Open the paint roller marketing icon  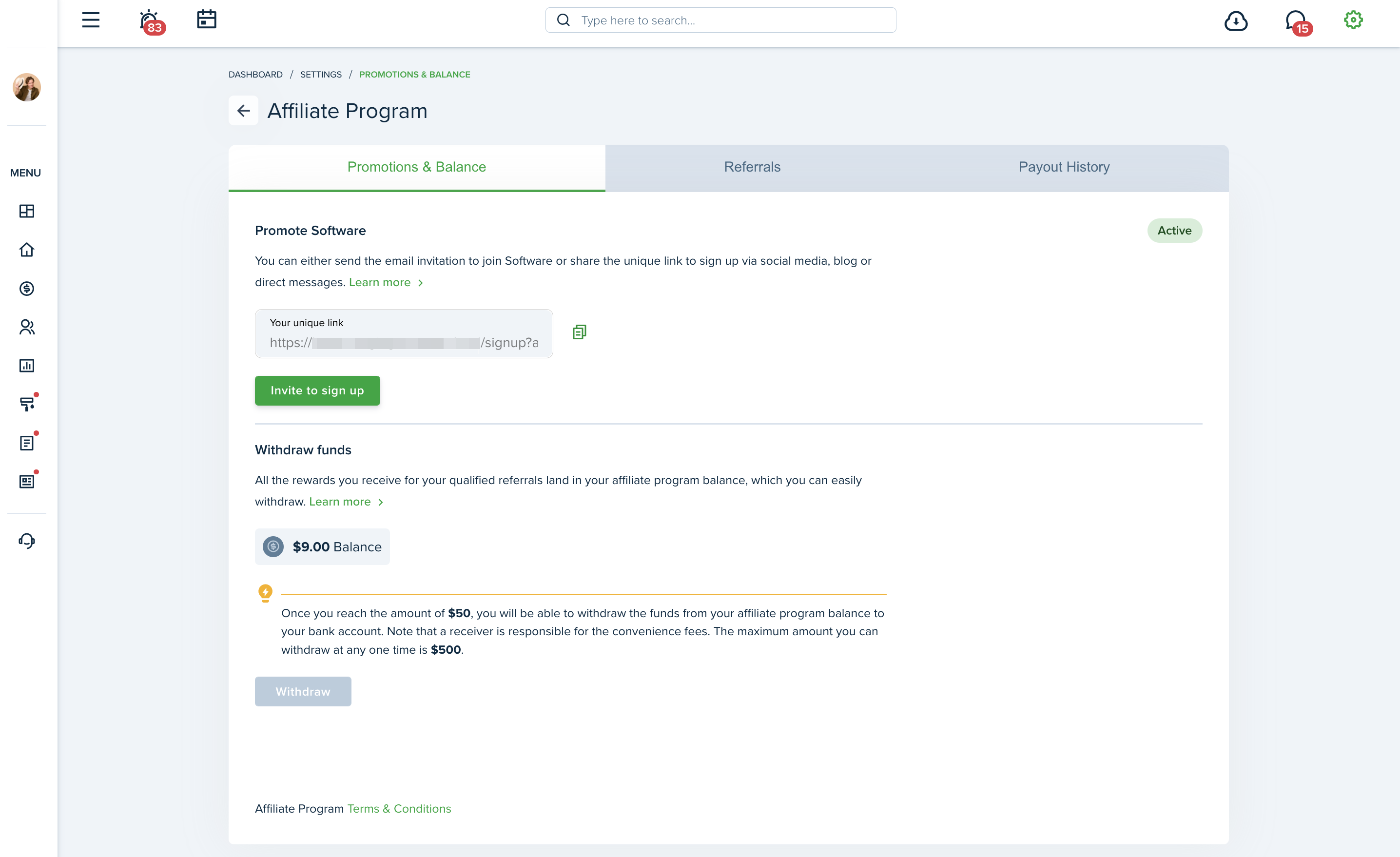click(x=26, y=405)
